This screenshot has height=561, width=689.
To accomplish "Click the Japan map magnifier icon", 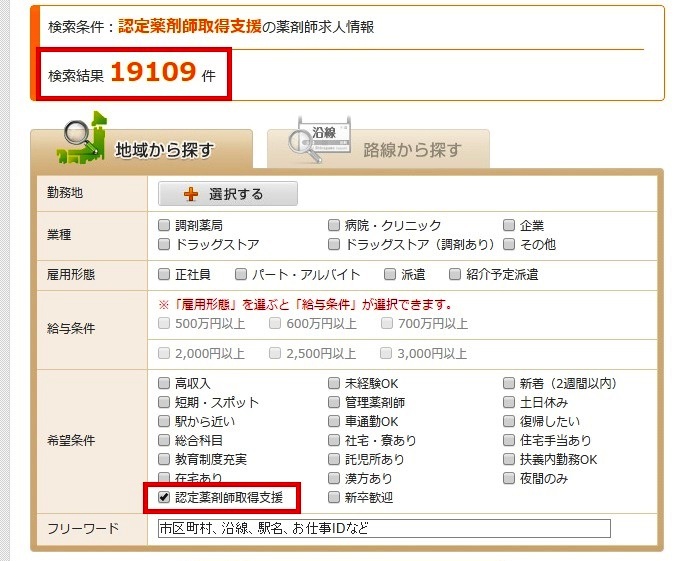I will pyautogui.click(x=82, y=141).
